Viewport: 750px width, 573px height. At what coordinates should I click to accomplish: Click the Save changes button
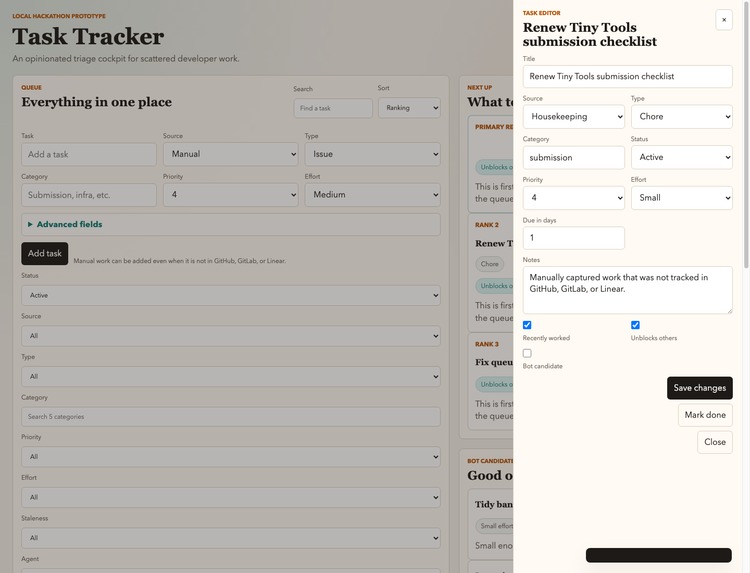pos(700,388)
